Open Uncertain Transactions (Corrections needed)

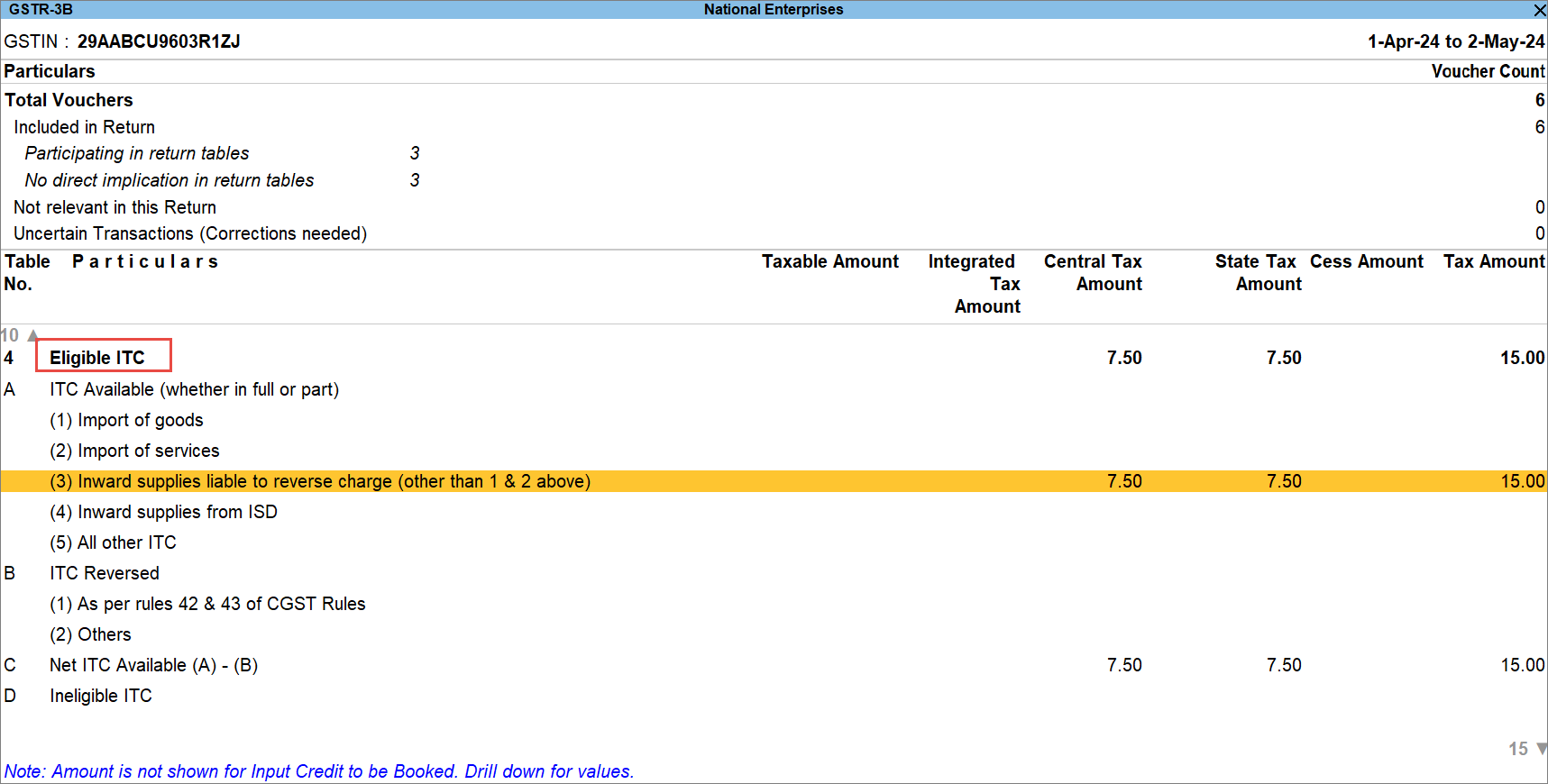pyautogui.click(x=190, y=233)
